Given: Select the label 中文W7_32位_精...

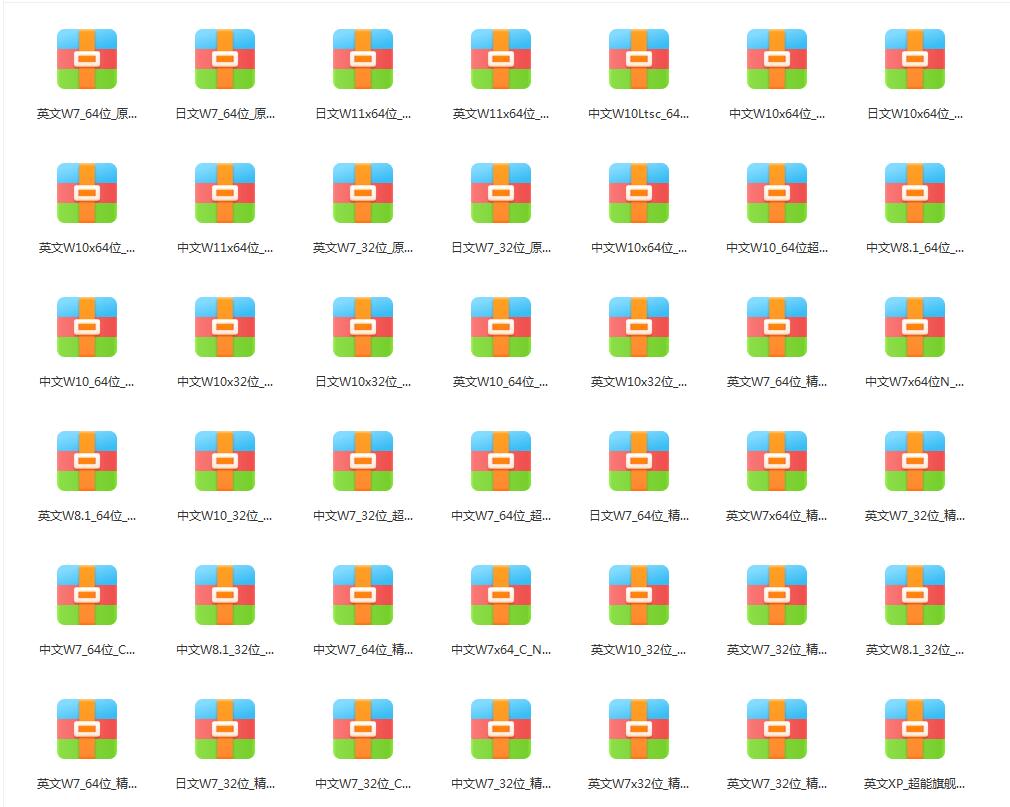Looking at the screenshot, I should pos(500,784).
